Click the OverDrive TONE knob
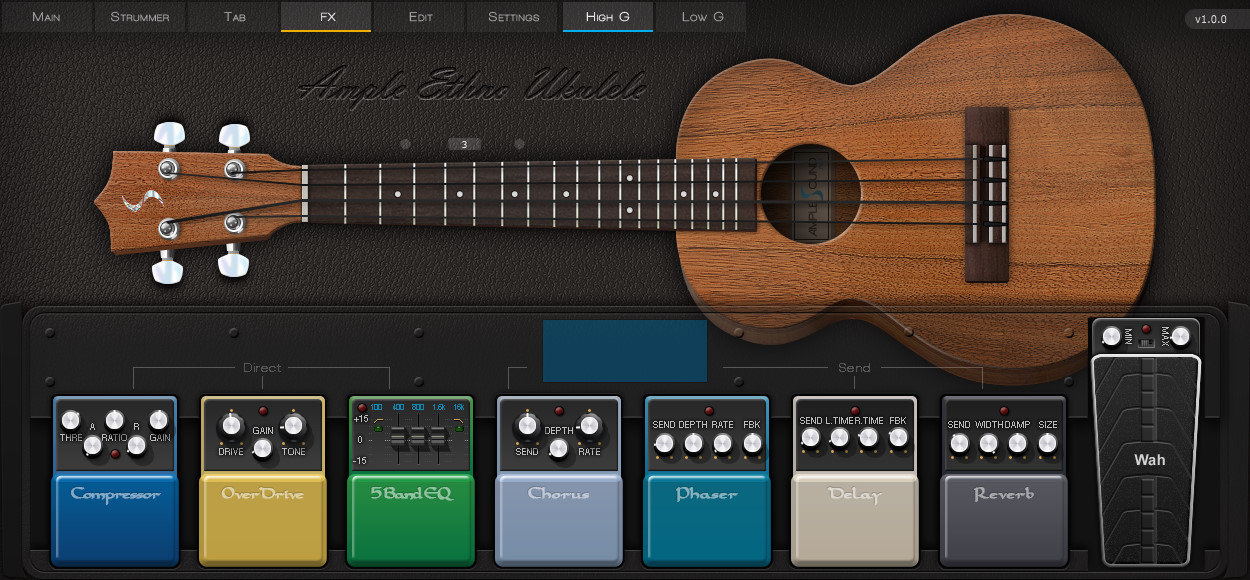The width and height of the screenshot is (1250, 580). tap(294, 426)
